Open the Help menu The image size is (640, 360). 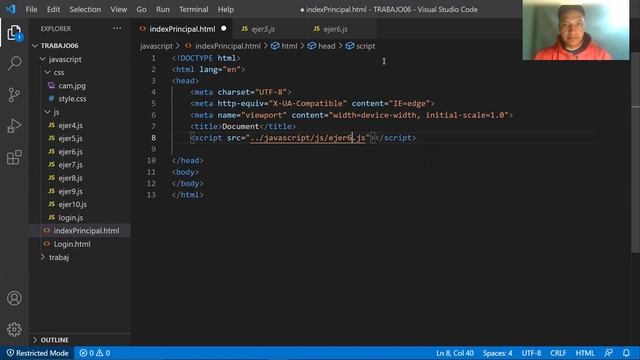(x=226, y=9)
